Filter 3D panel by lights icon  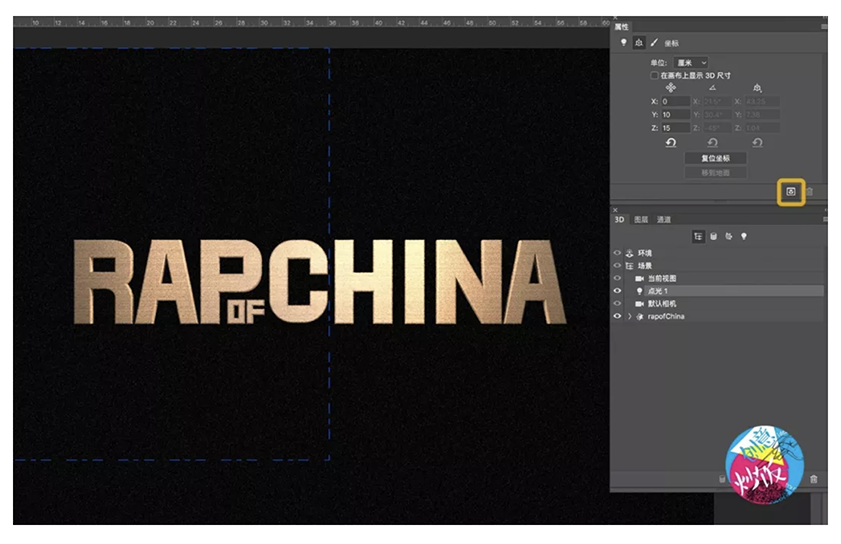coord(743,236)
